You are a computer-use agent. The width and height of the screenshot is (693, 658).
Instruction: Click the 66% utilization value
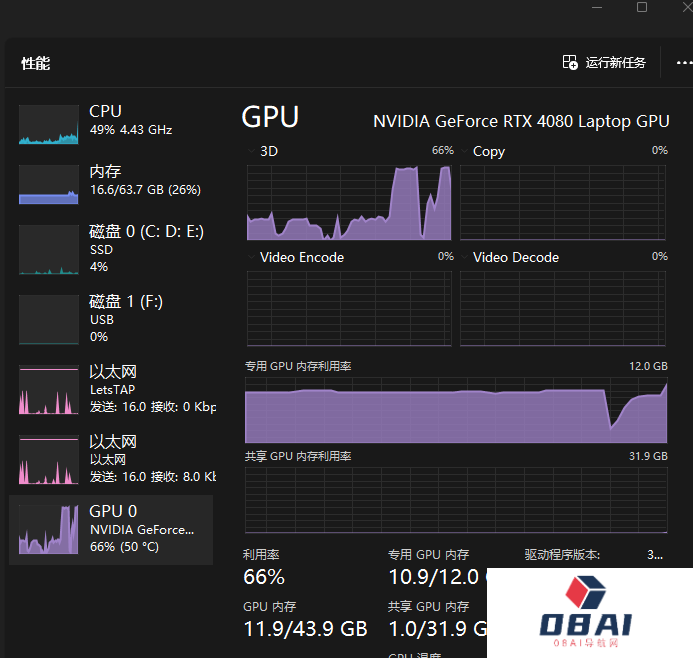tap(264, 577)
